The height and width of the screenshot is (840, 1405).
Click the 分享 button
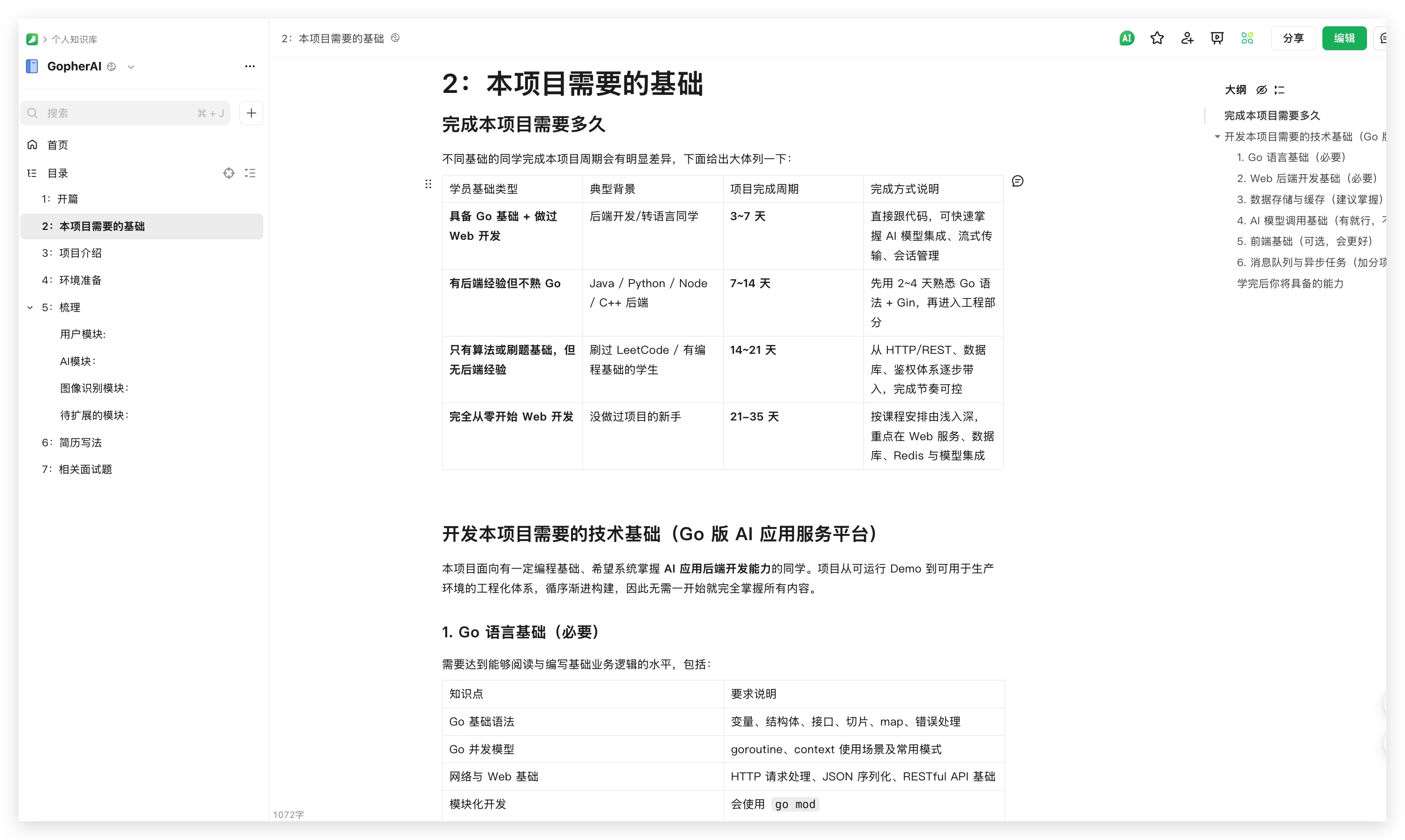[1292, 38]
